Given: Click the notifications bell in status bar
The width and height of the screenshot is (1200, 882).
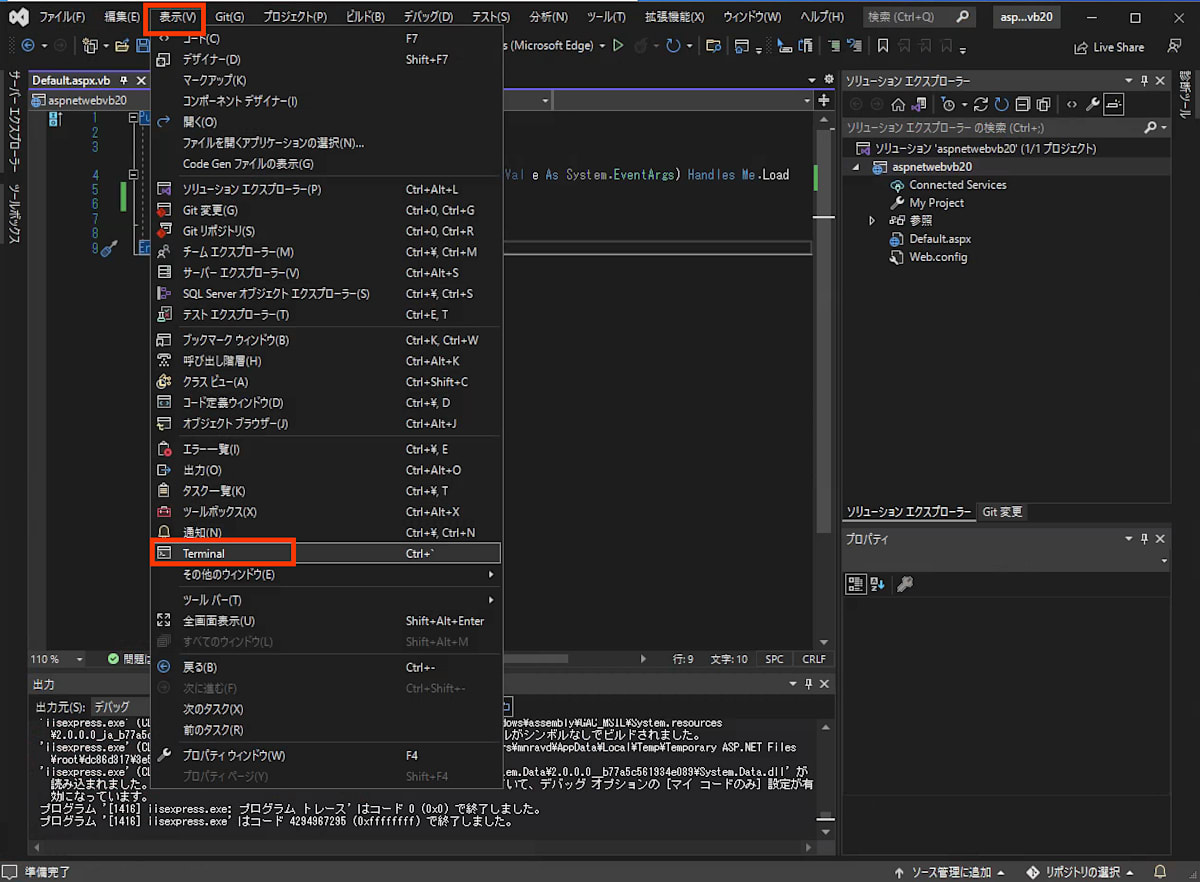Looking at the screenshot, I should [x=1160, y=872].
